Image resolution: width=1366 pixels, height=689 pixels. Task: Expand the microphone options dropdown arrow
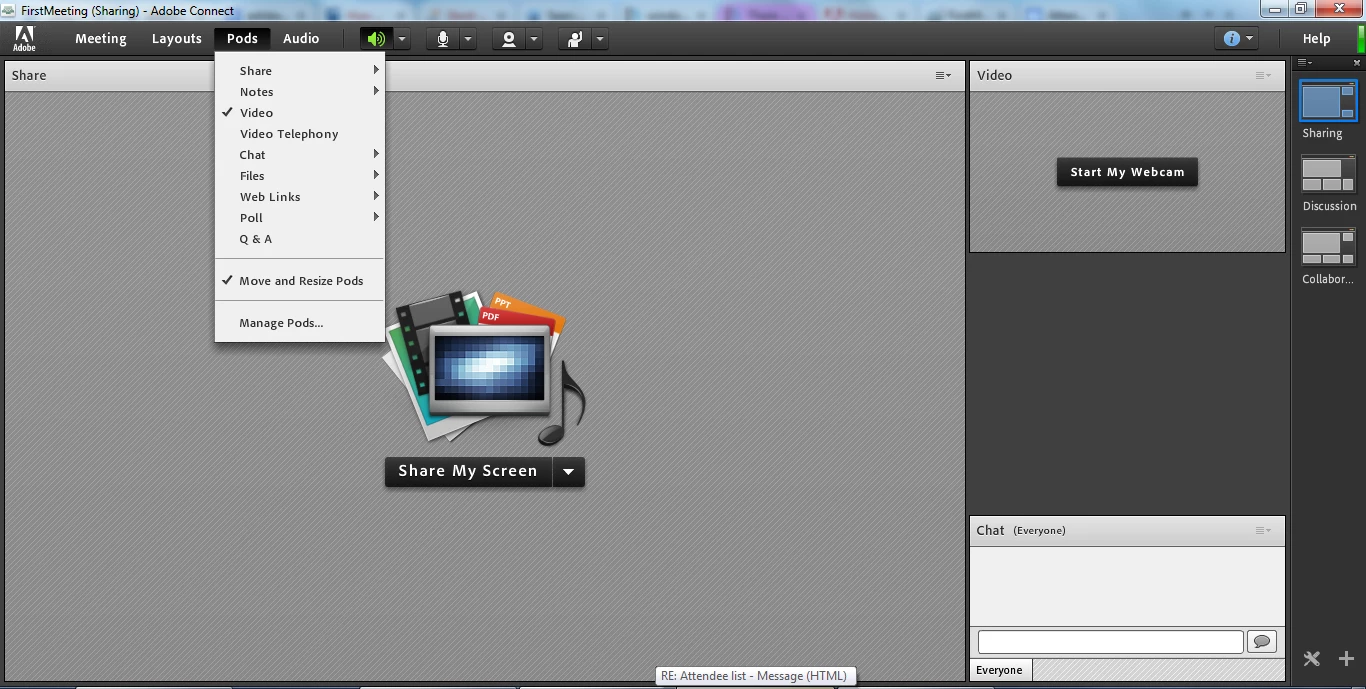(467, 39)
